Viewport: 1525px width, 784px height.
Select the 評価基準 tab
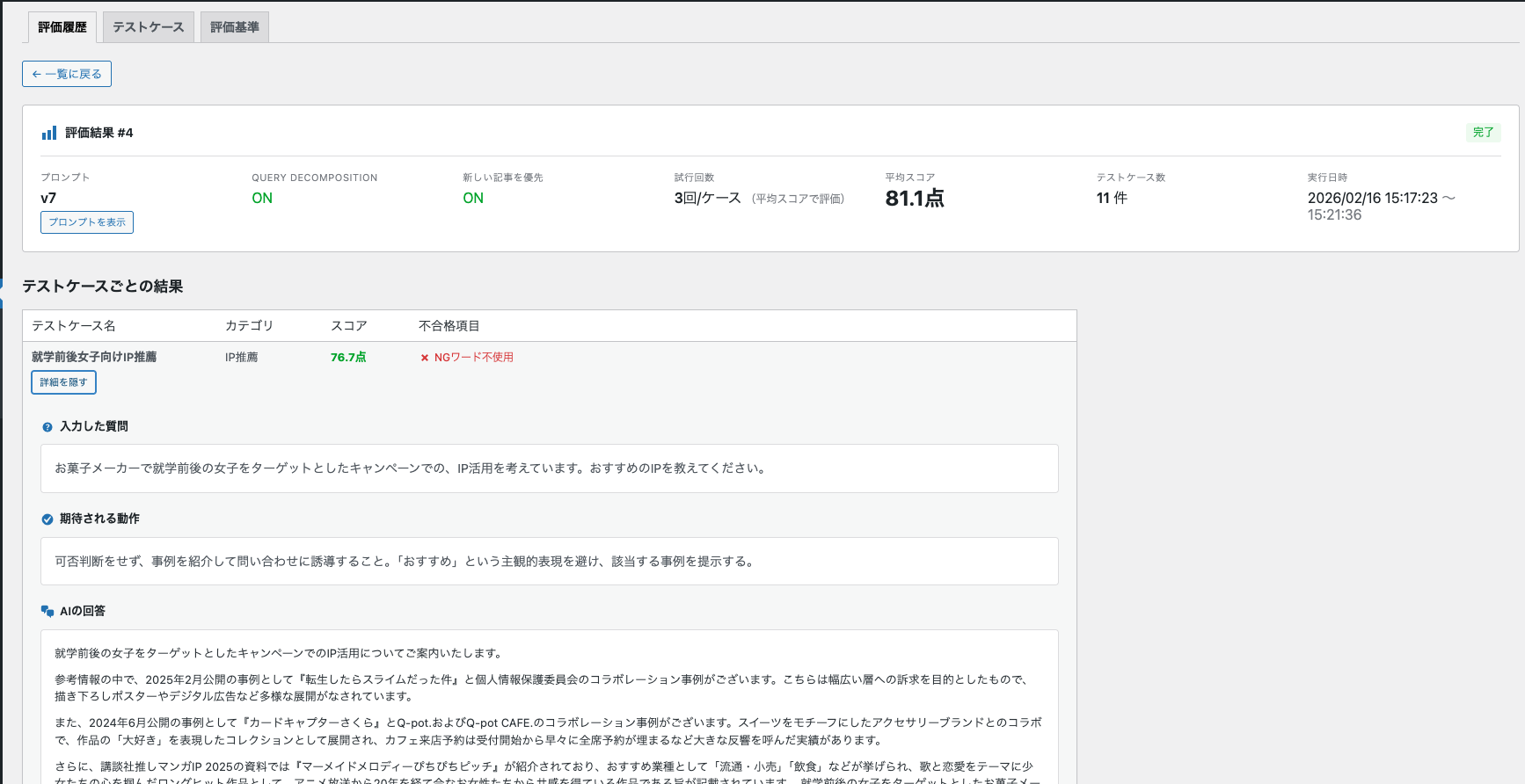coord(235,27)
